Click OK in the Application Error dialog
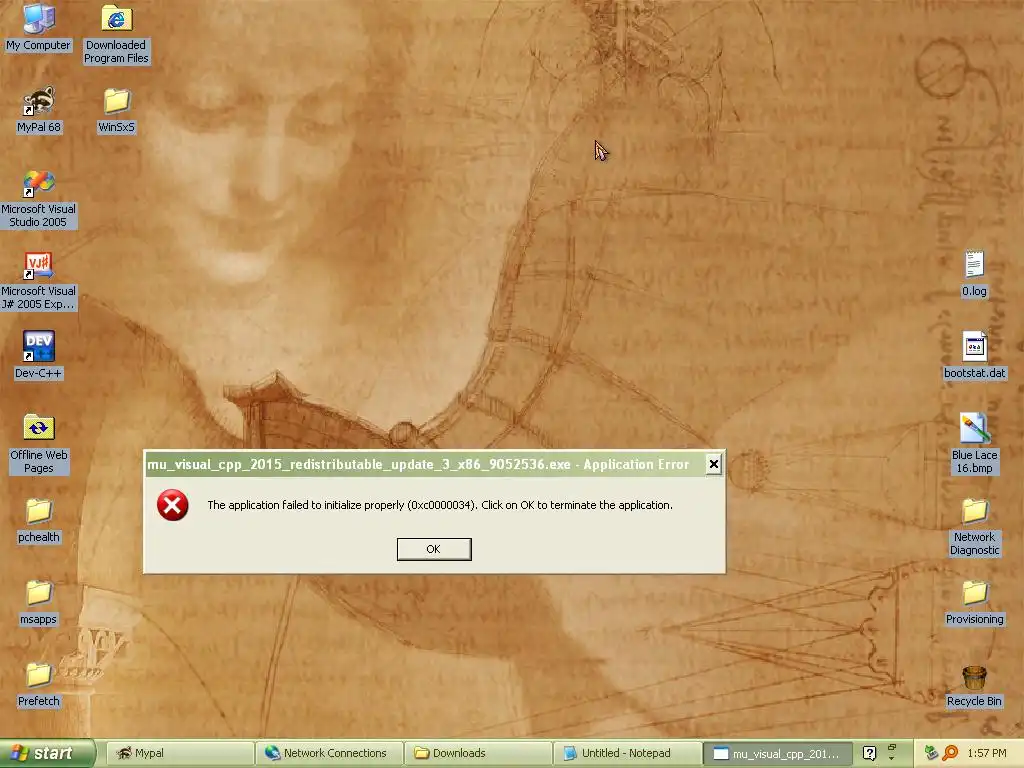1024x768 pixels. [434, 549]
